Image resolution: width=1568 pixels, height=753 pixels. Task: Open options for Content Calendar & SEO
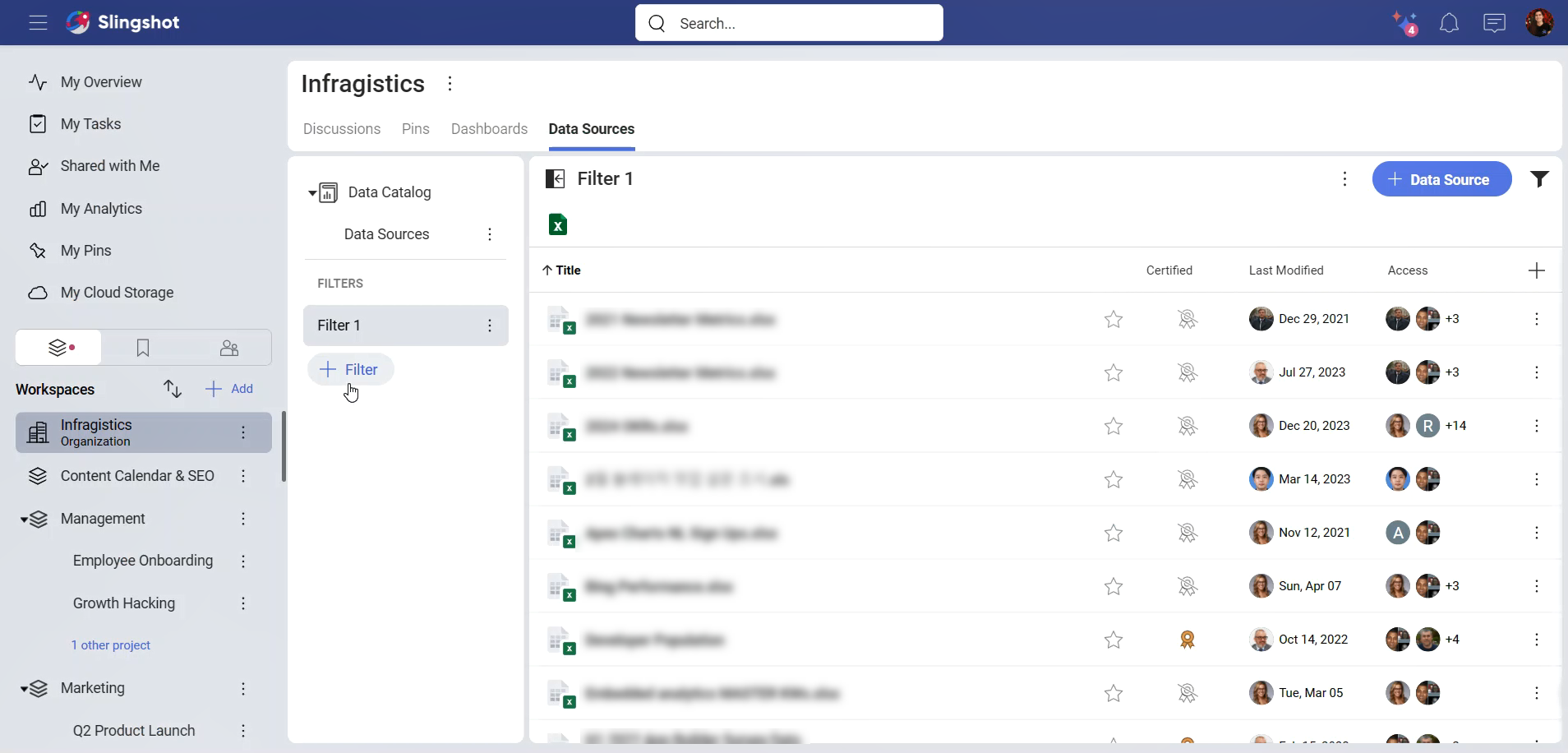[243, 476]
